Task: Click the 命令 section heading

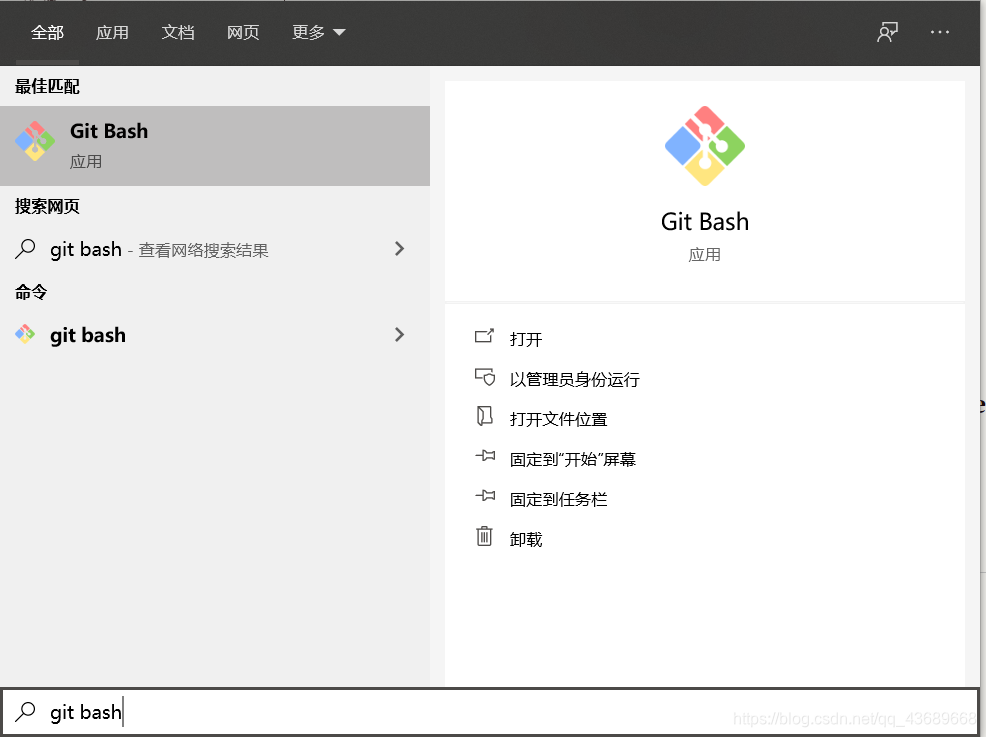Action: 31,292
